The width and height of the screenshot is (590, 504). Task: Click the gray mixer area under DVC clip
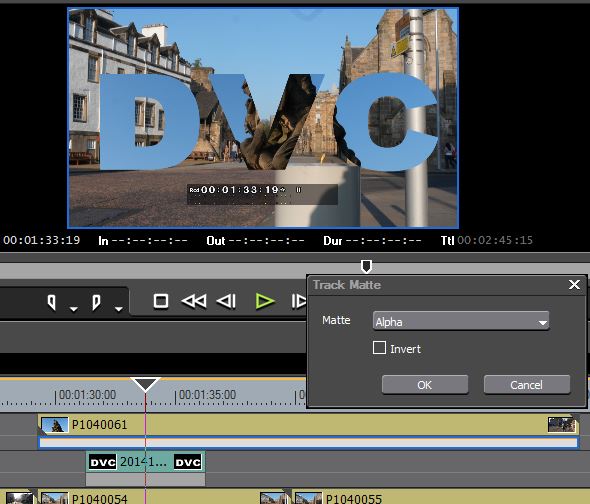pyautogui.click(x=146, y=479)
